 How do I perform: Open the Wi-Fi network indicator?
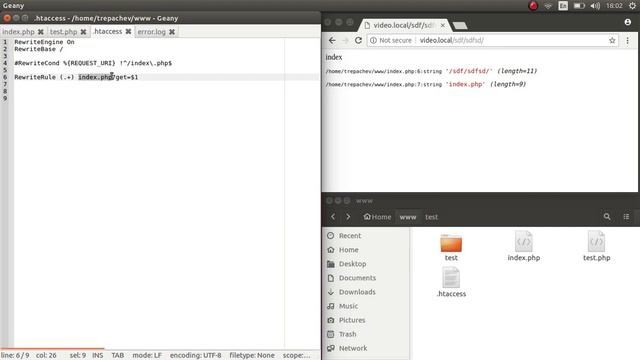pos(548,6)
